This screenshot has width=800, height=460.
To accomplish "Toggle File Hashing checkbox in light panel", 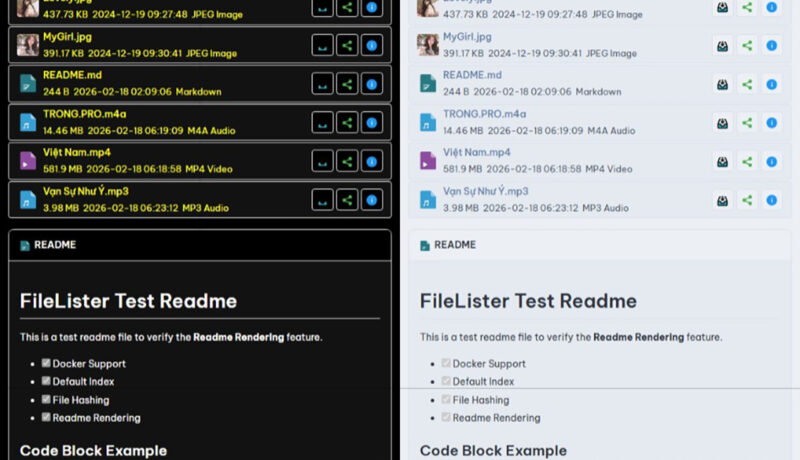I will (x=446, y=399).
